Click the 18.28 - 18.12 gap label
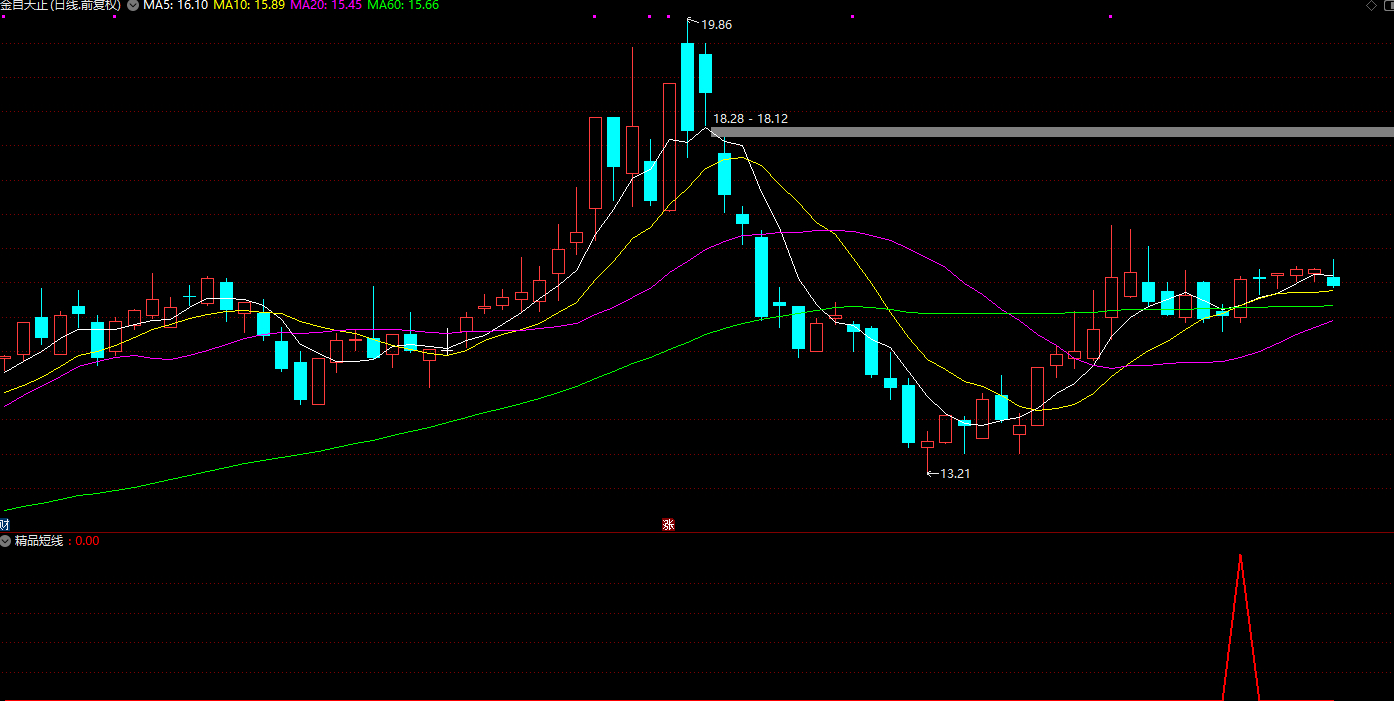Image resolution: width=1394 pixels, height=701 pixels. click(750, 118)
